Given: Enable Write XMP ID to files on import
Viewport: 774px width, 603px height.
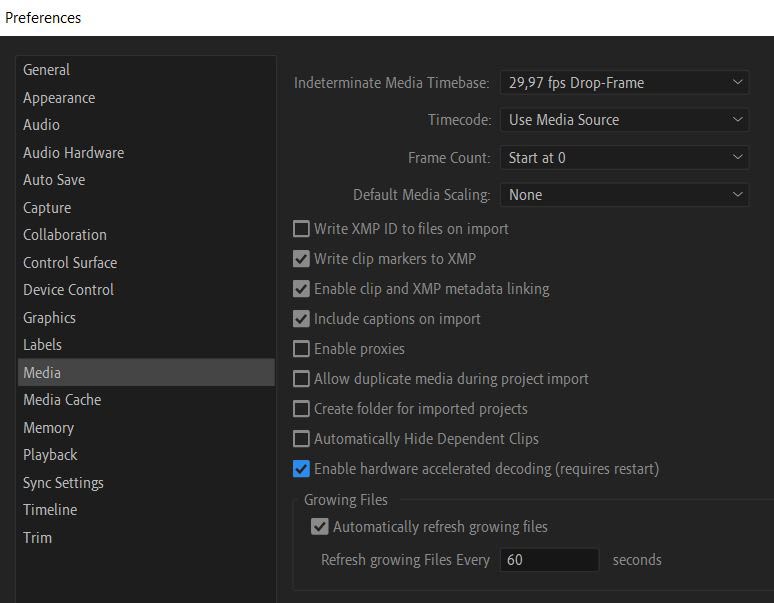Looking at the screenshot, I should [x=301, y=229].
